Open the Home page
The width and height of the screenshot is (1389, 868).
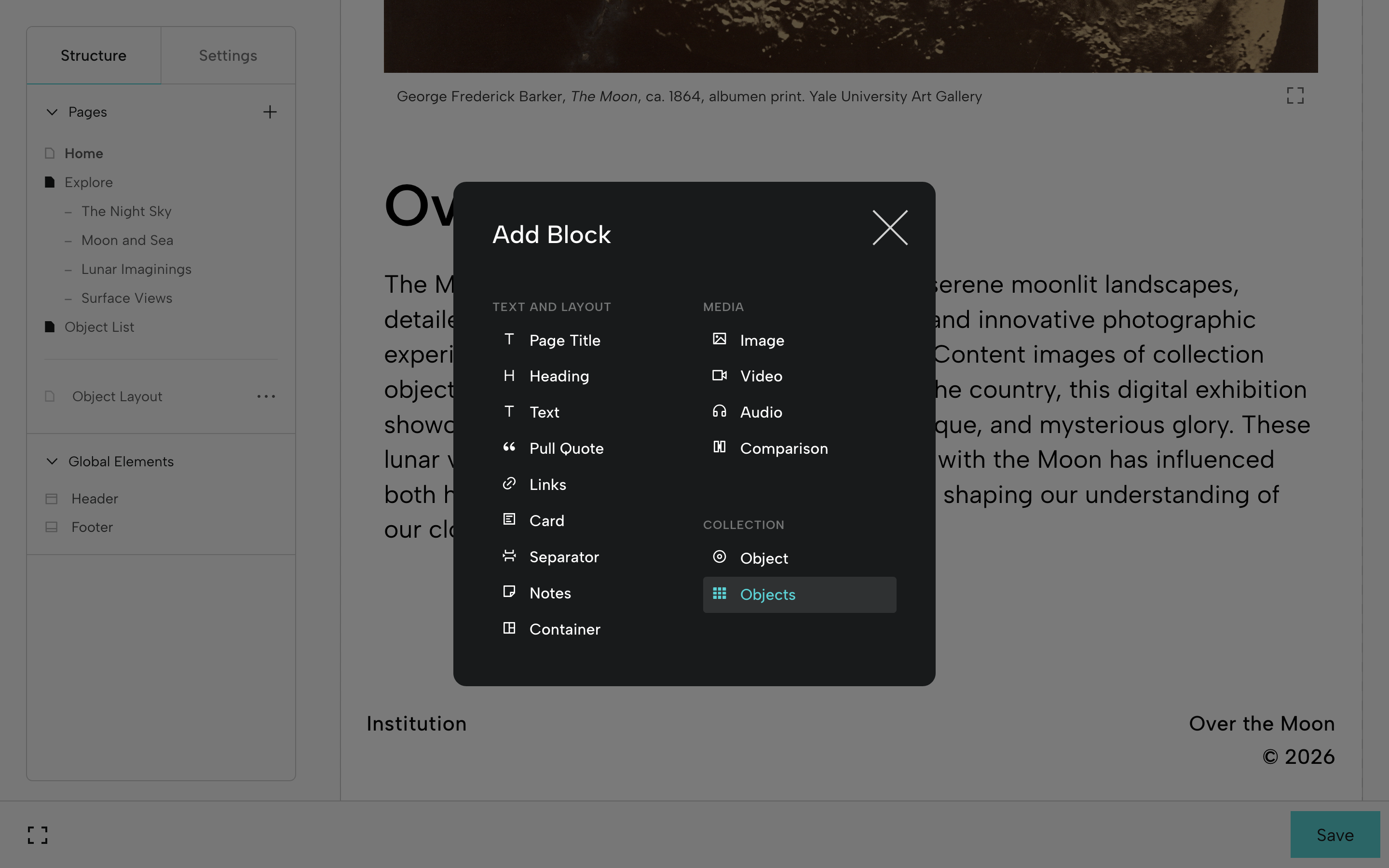tap(84, 153)
